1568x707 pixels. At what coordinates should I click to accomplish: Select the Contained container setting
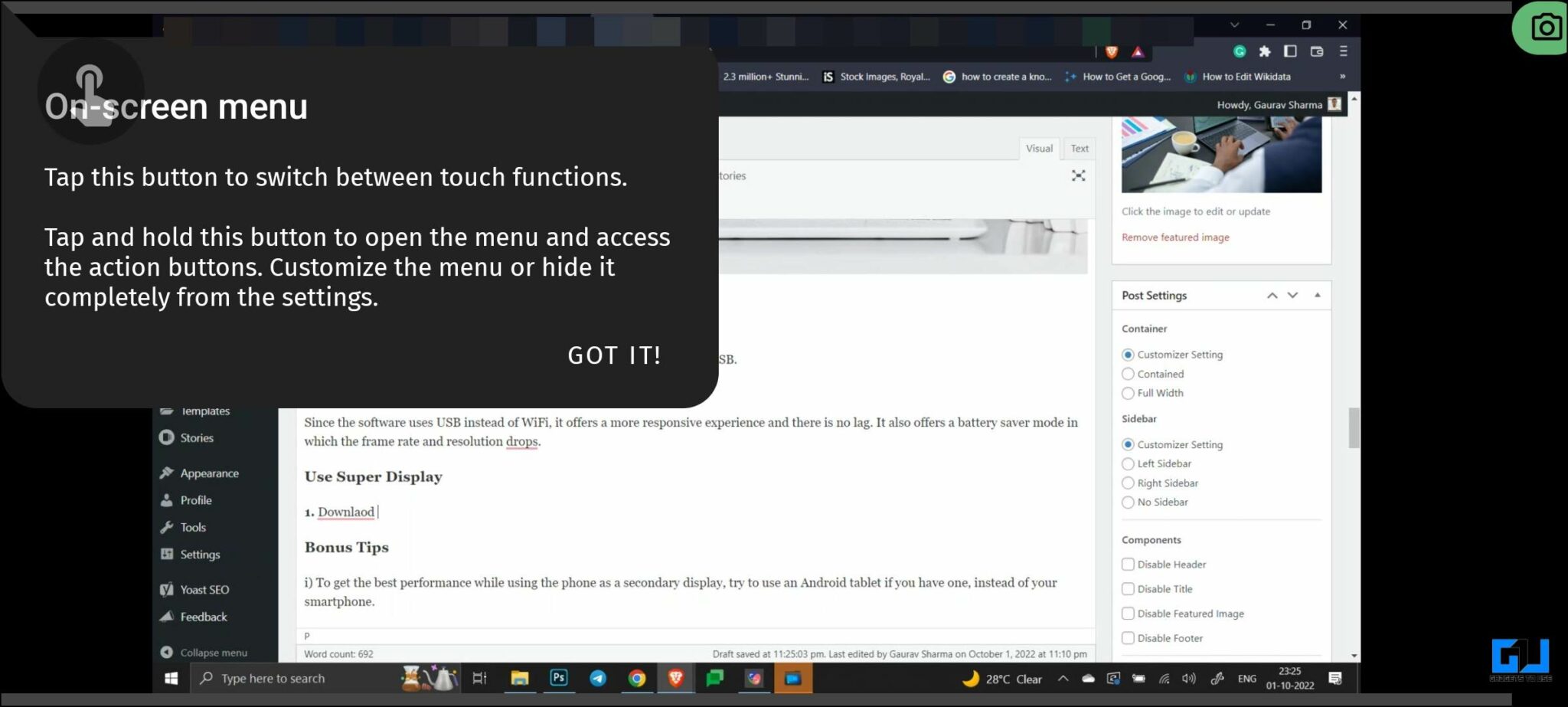click(1128, 374)
